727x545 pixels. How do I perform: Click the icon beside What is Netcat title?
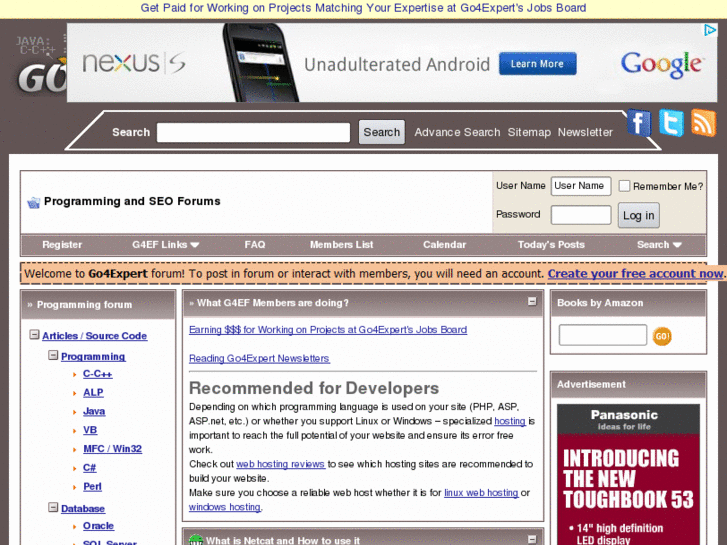pos(196,539)
